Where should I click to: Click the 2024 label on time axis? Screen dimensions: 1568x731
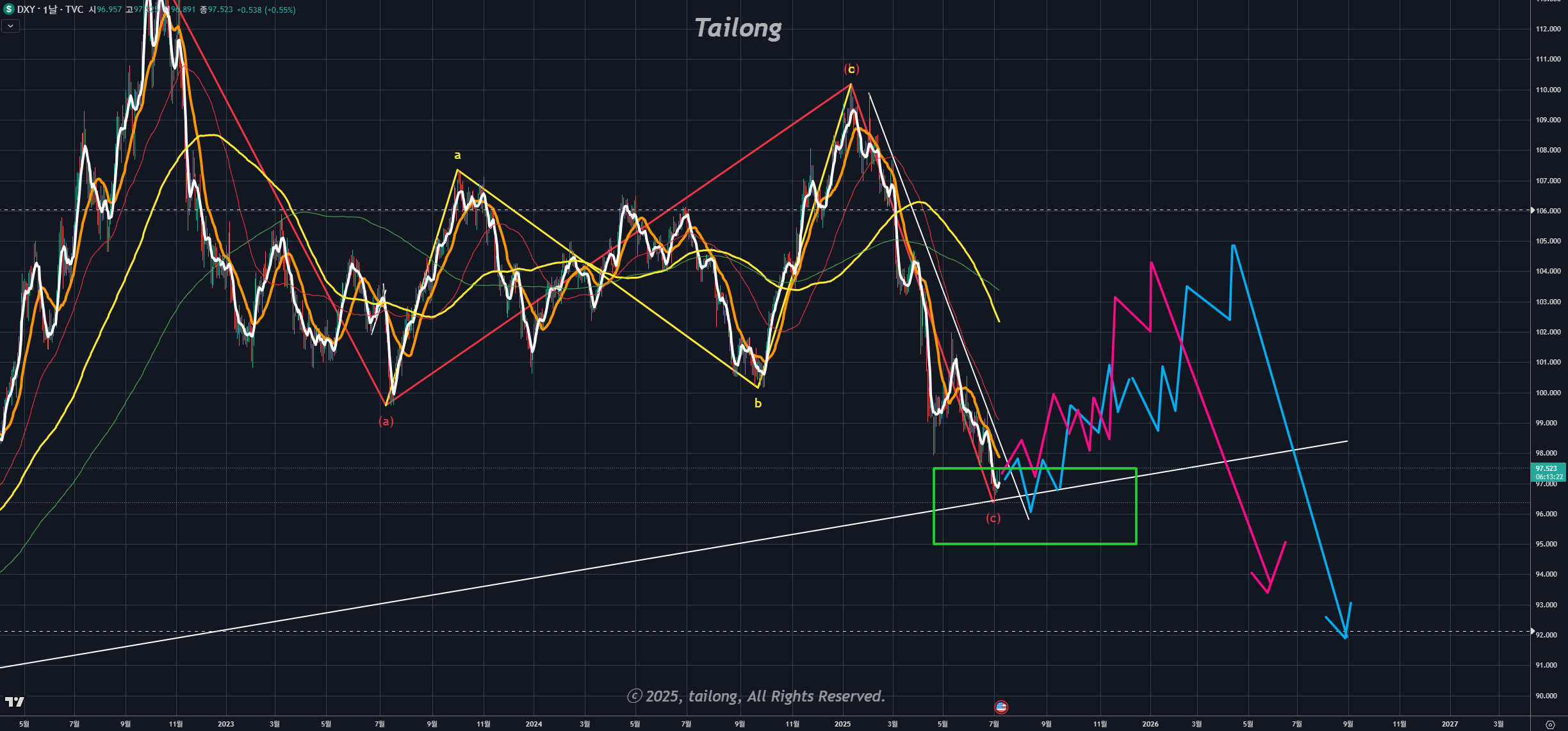[x=534, y=724]
